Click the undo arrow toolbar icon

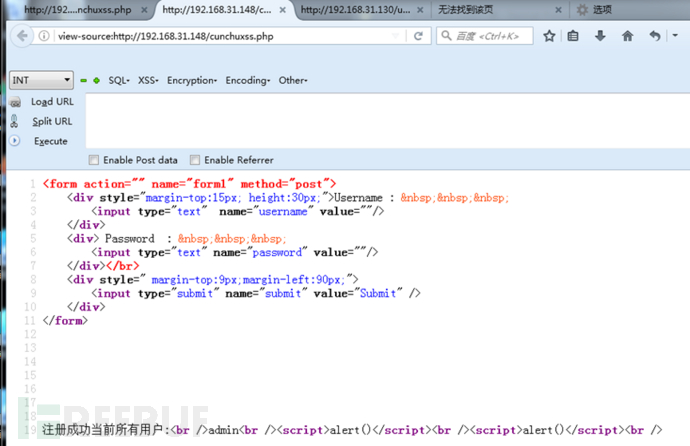tap(655, 36)
